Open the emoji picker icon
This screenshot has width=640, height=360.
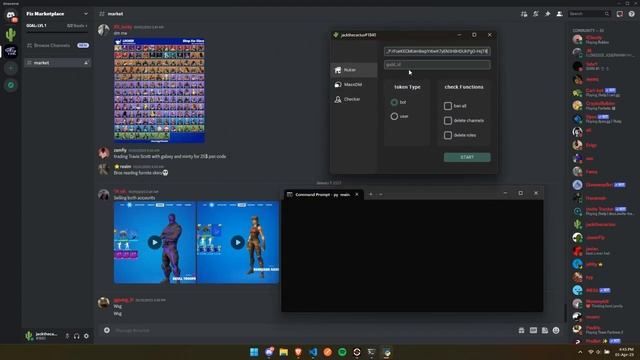click(556, 330)
